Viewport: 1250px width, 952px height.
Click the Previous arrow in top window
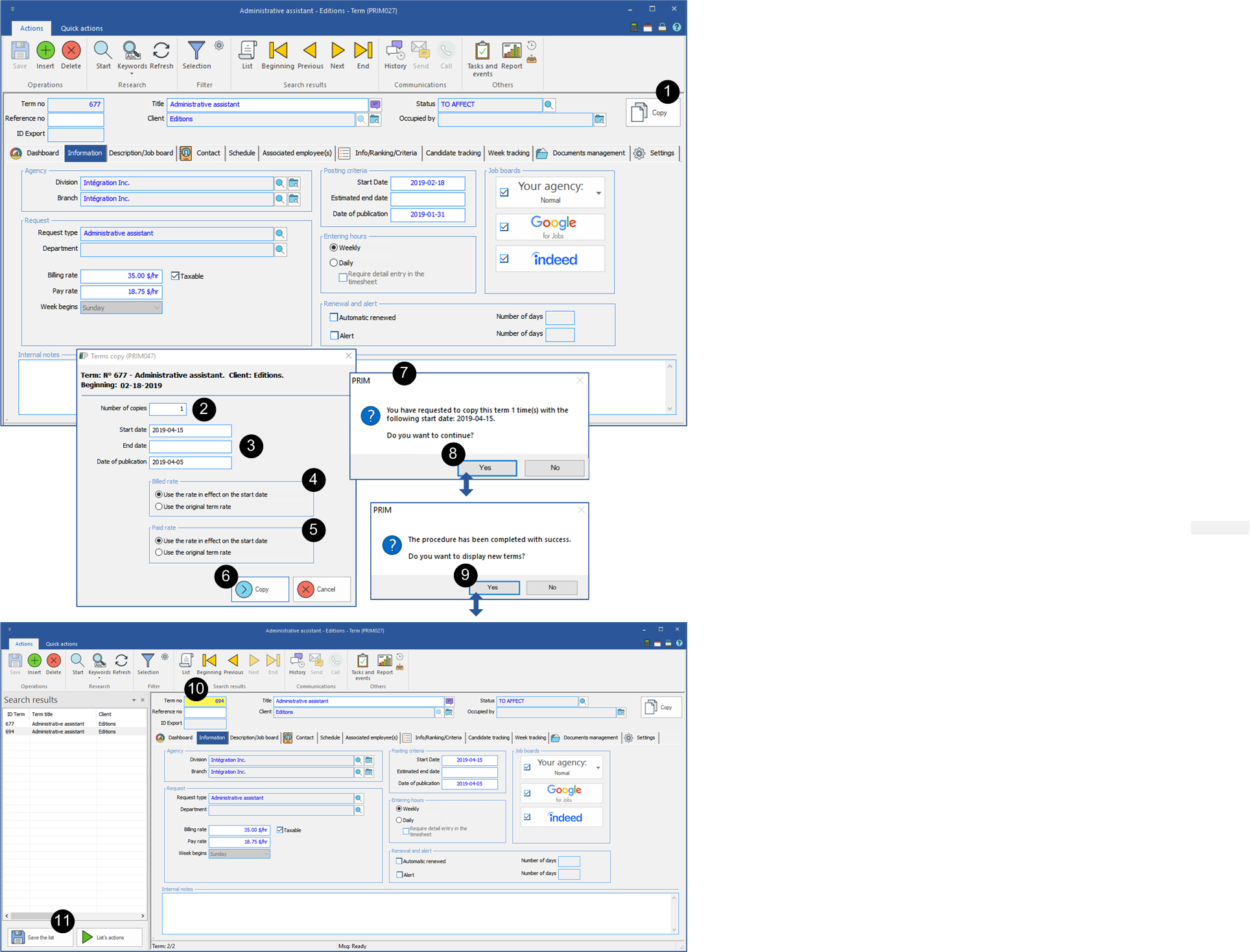(x=310, y=51)
